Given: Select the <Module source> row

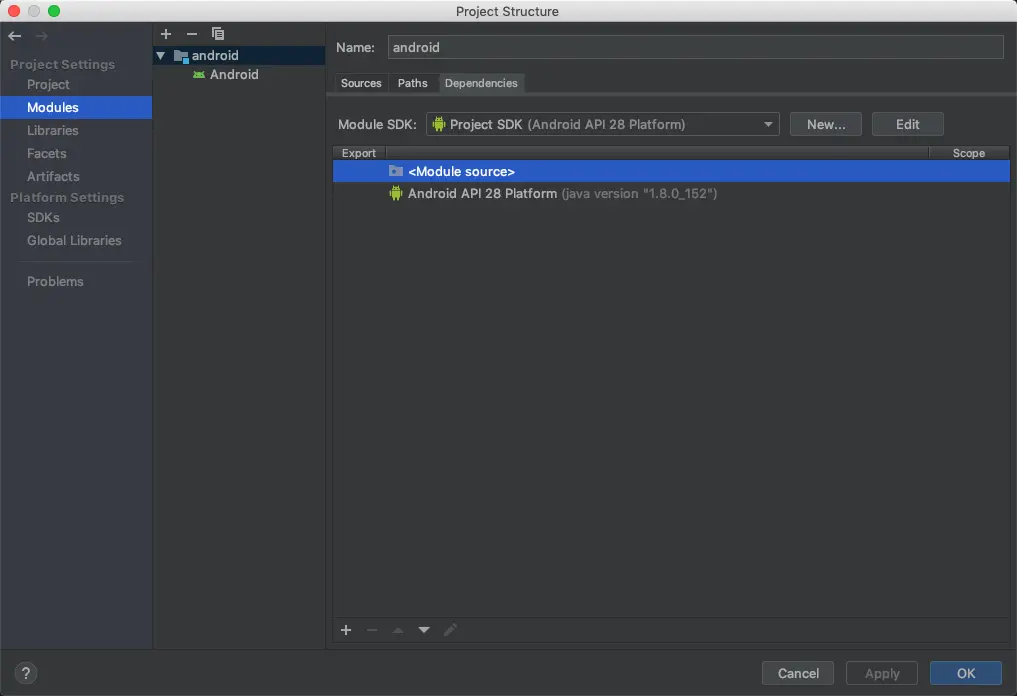Looking at the screenshot, I should (x=671, y=171).
